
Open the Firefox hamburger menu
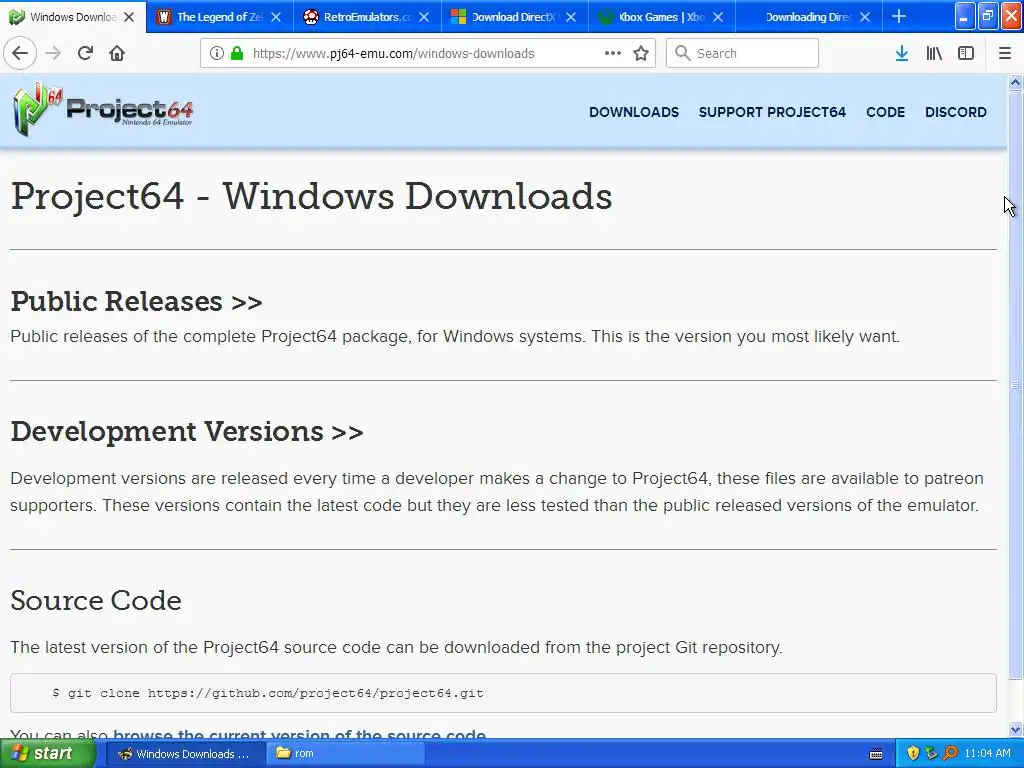point(1005,53)
